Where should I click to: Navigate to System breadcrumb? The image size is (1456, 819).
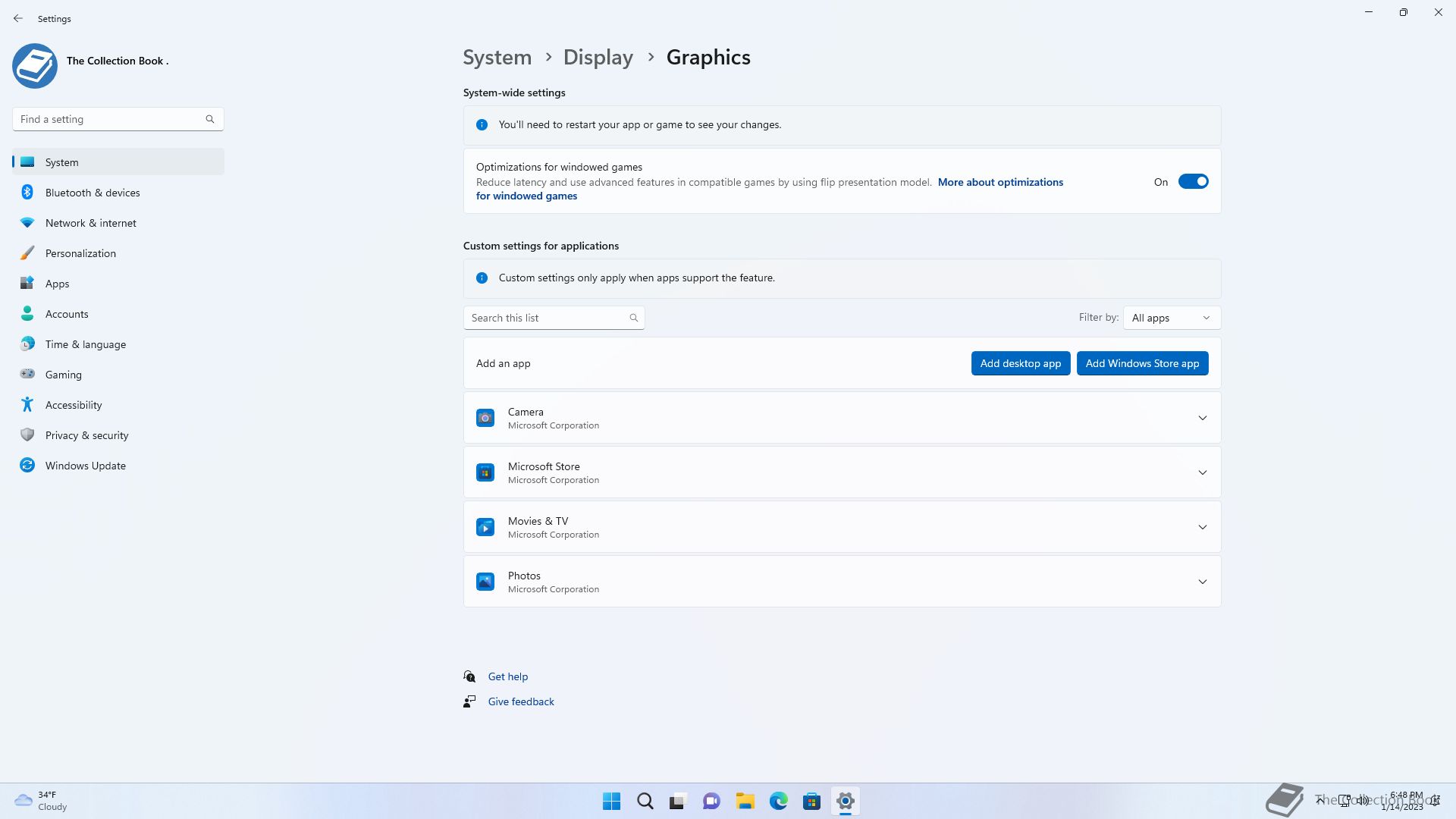coord(497,58)
